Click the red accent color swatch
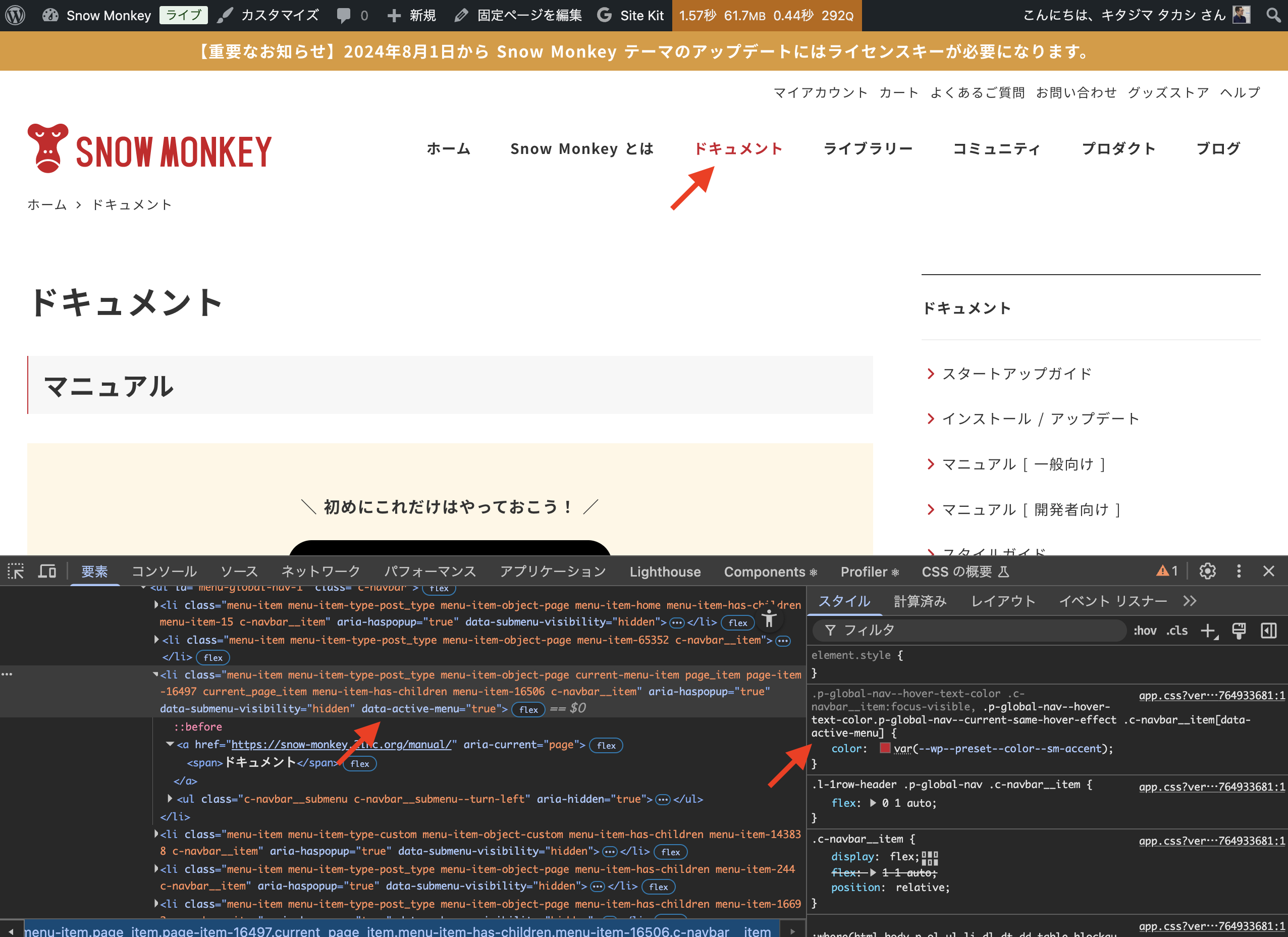This screenshot has width=1288, height=937. 885,748
